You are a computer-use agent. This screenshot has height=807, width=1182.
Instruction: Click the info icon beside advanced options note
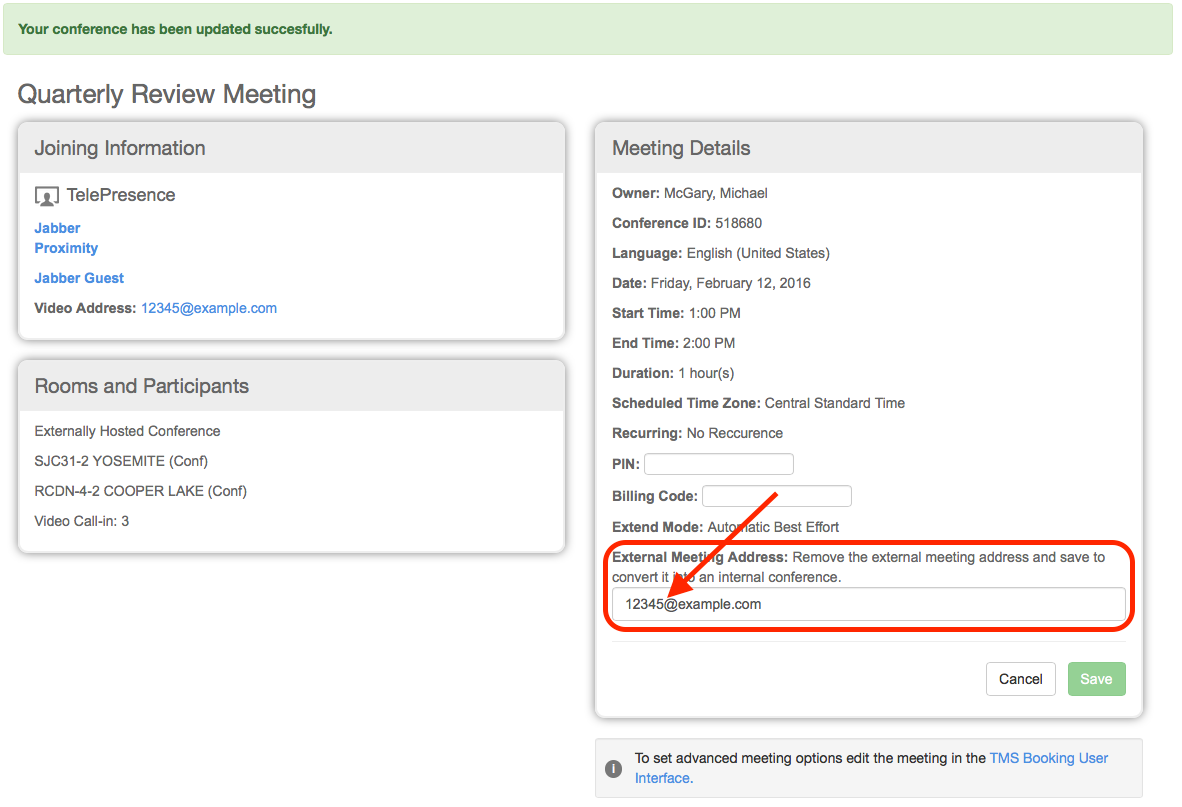(x=614, y=769)
